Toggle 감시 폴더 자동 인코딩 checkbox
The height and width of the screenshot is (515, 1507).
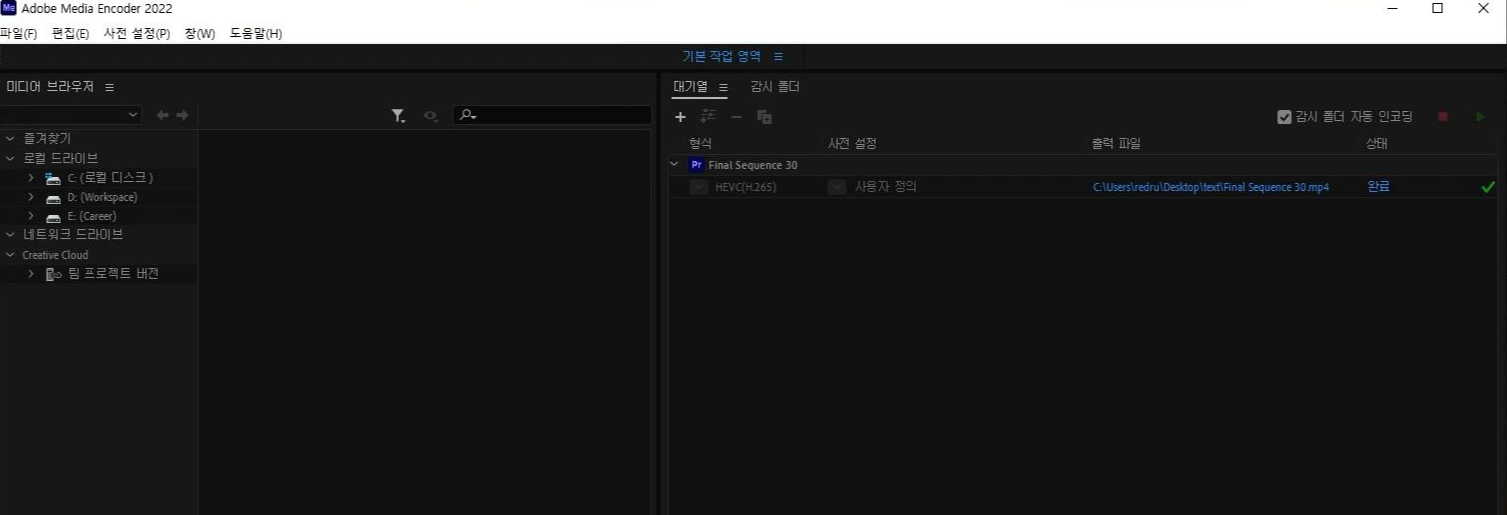tap(1285, 117)
